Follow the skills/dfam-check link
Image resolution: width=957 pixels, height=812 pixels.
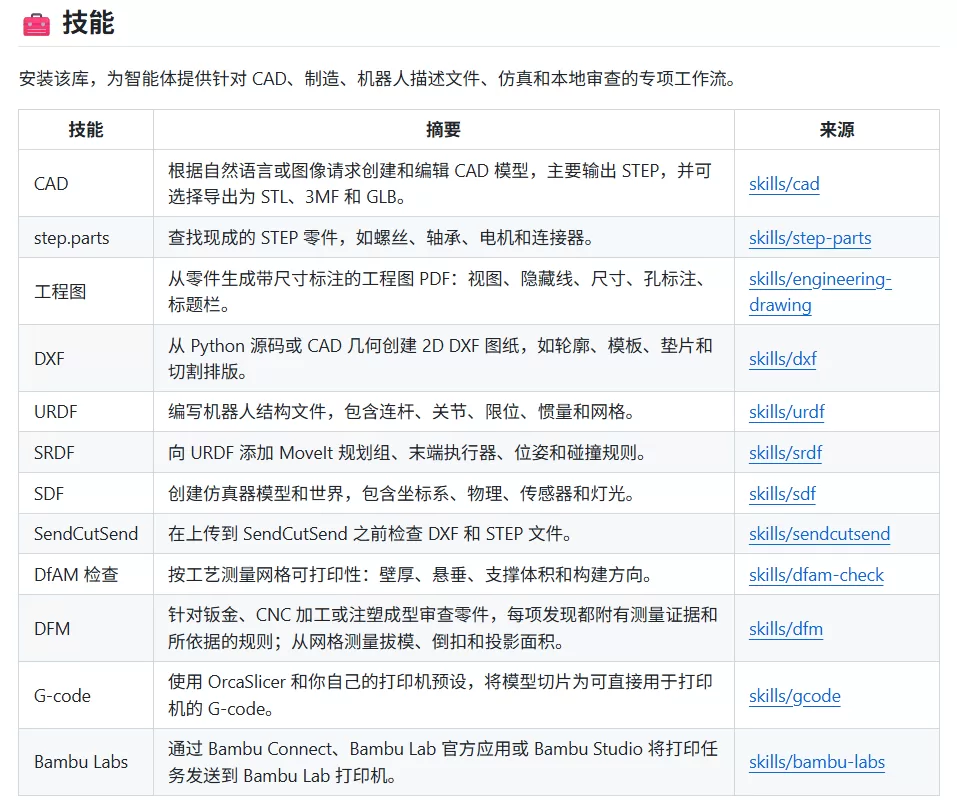(x=816, y=575)
